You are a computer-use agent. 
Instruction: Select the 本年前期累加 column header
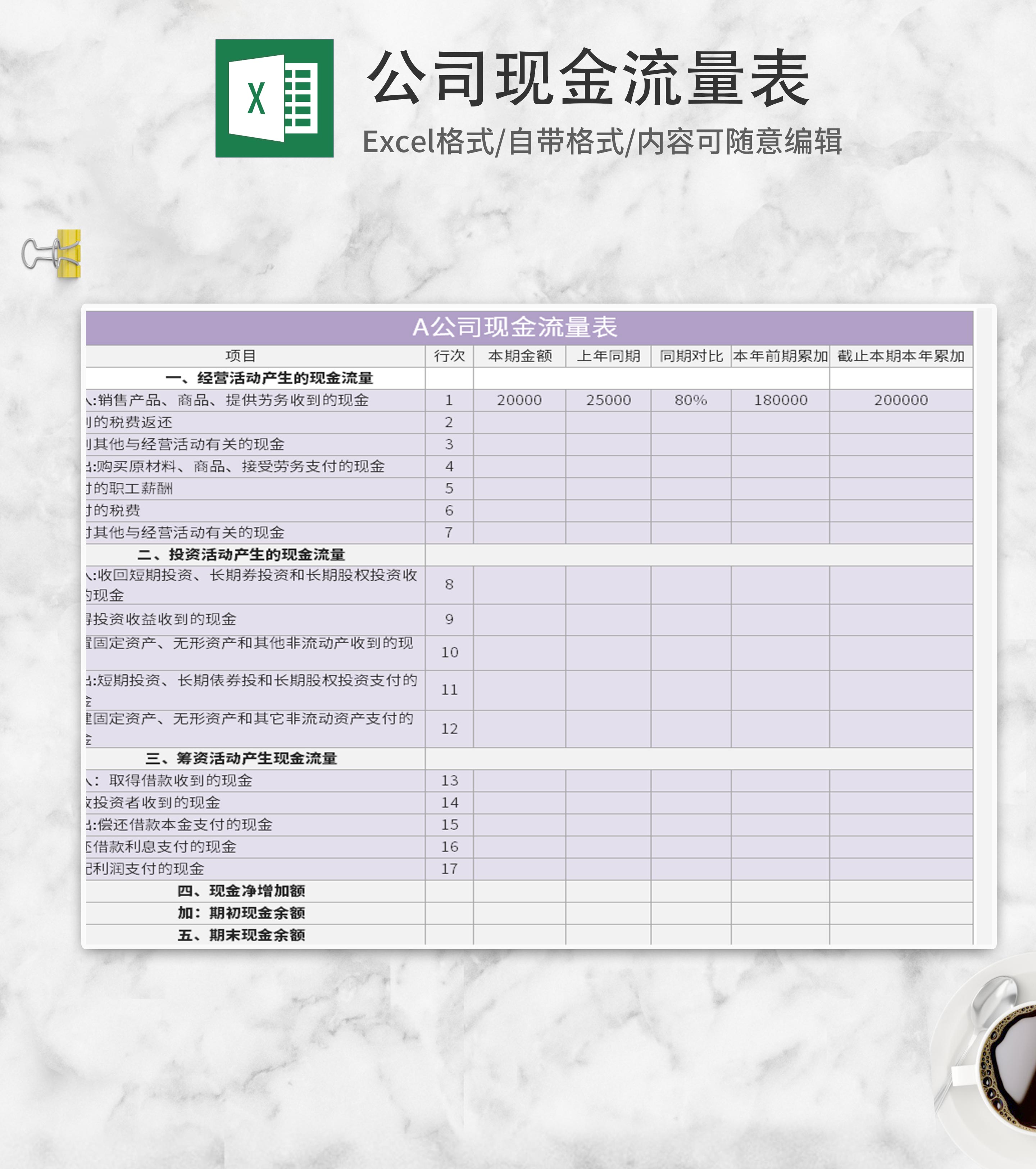click(x=780, y=356)
